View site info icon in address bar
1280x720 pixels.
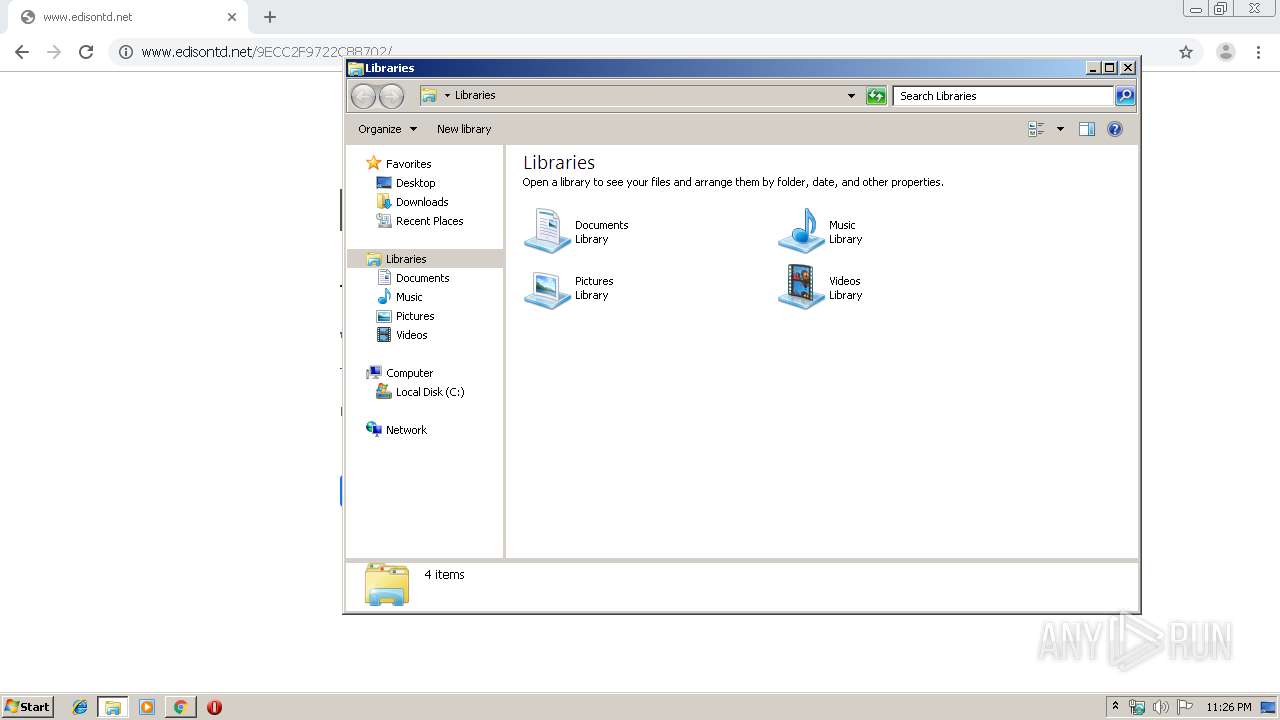tap(126, 52)
